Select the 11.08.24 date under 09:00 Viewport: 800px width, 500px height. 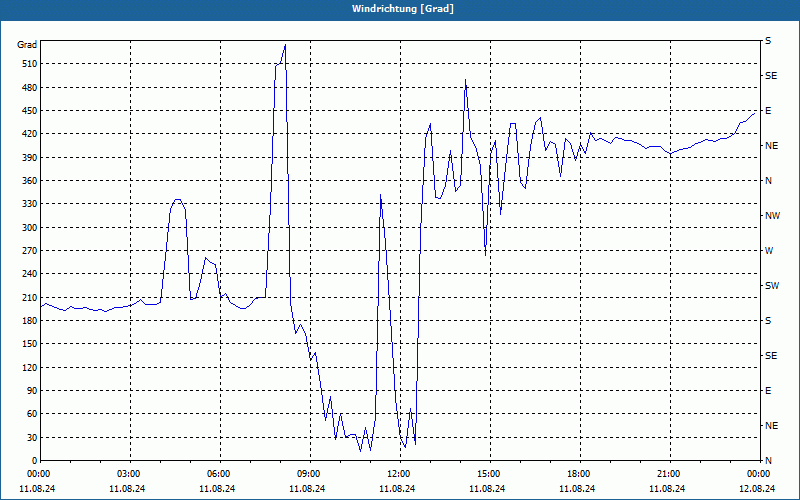tap(307, 489)
